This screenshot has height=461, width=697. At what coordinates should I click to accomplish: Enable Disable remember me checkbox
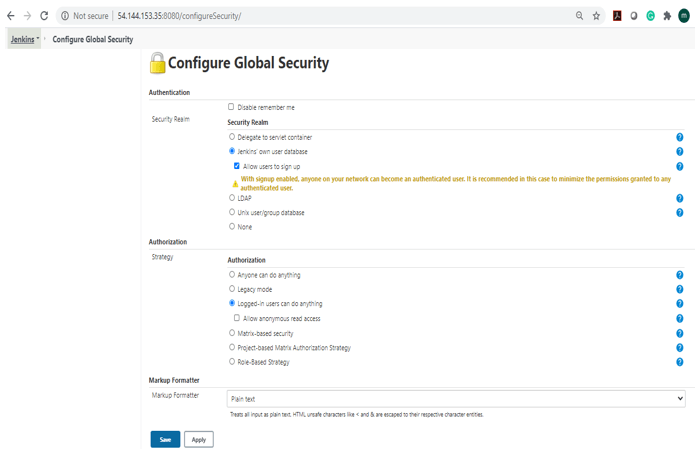(231, 107)
